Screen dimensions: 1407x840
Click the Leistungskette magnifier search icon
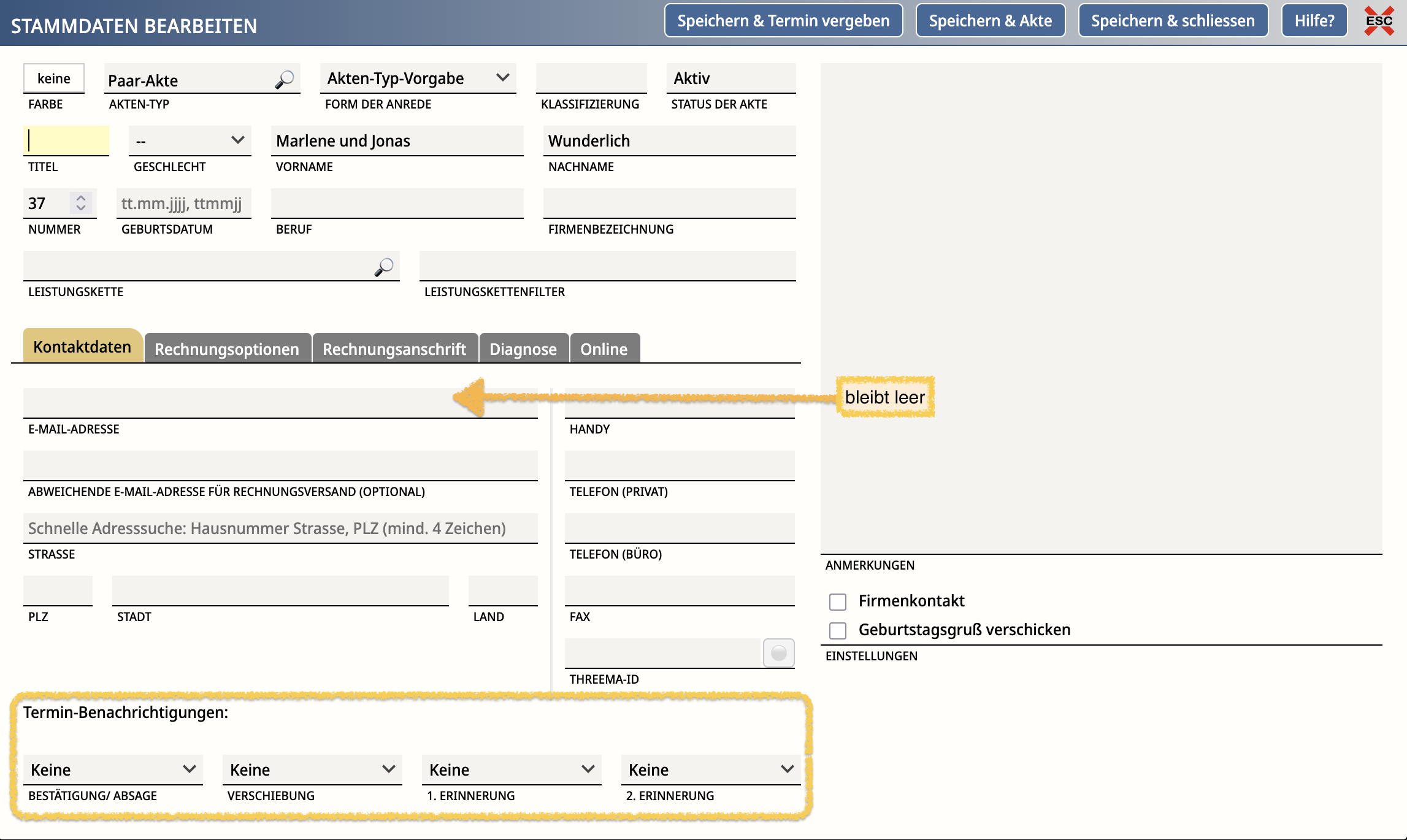[384, 267]
